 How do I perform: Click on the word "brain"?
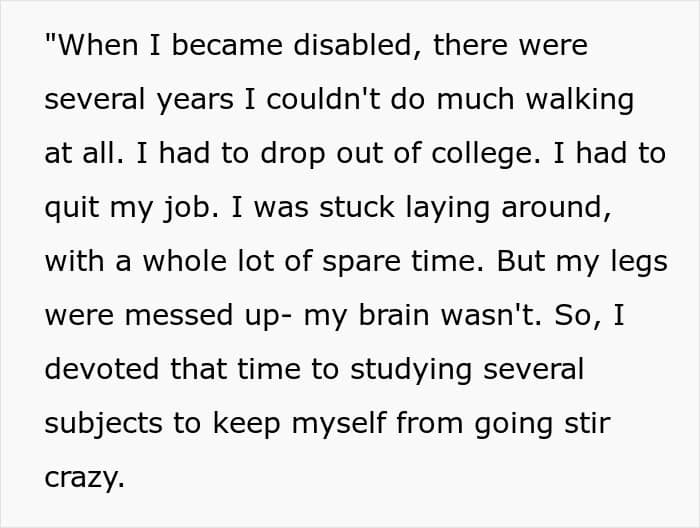(394, 315)
